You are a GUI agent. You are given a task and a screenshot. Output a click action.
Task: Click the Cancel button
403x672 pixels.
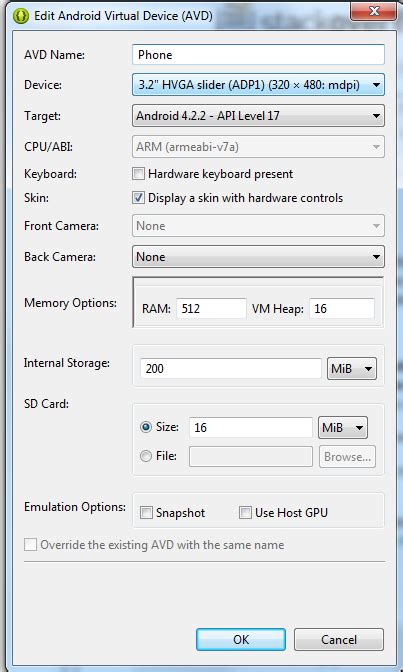tap(339, 639)
